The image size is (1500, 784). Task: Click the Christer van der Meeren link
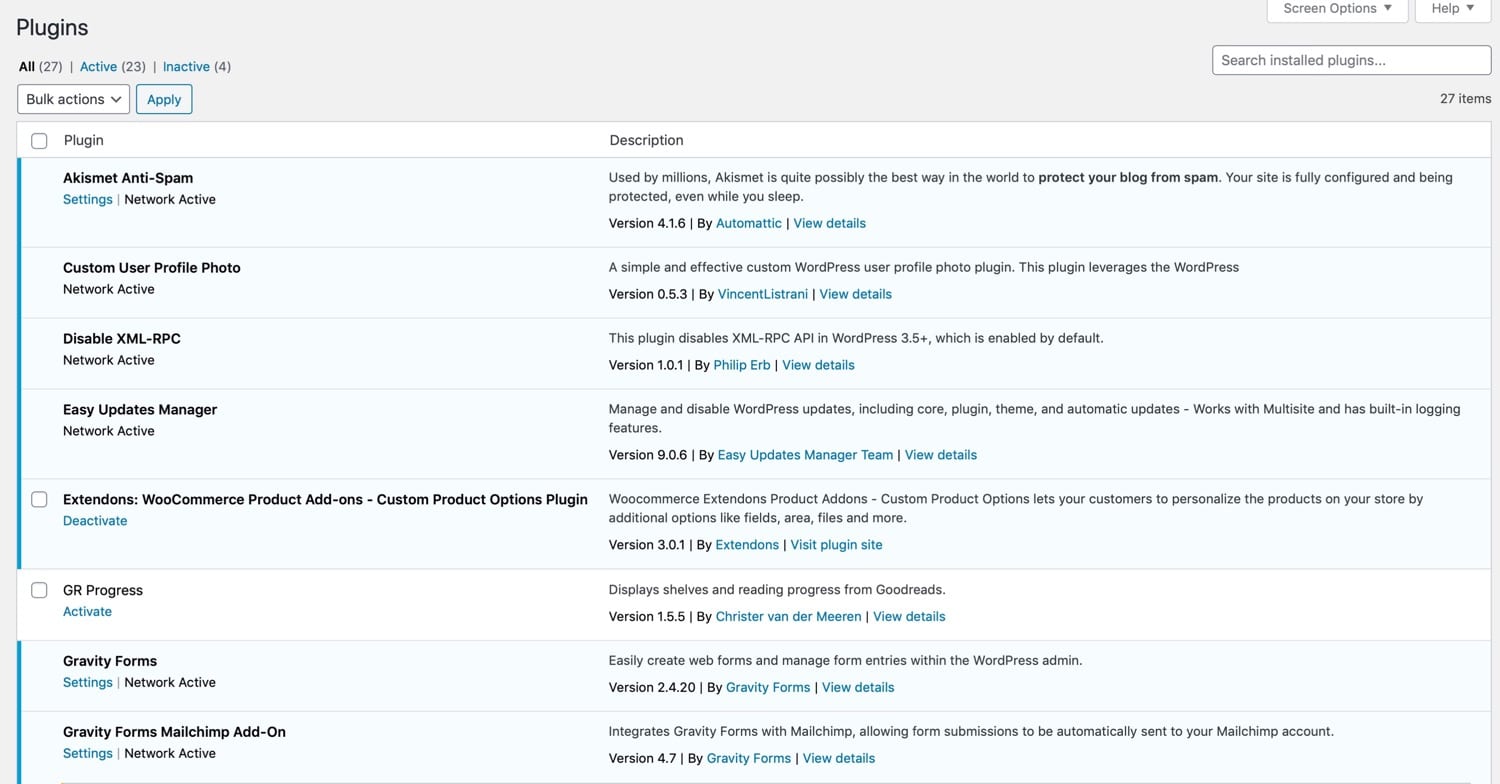click(x=788, y=616)
